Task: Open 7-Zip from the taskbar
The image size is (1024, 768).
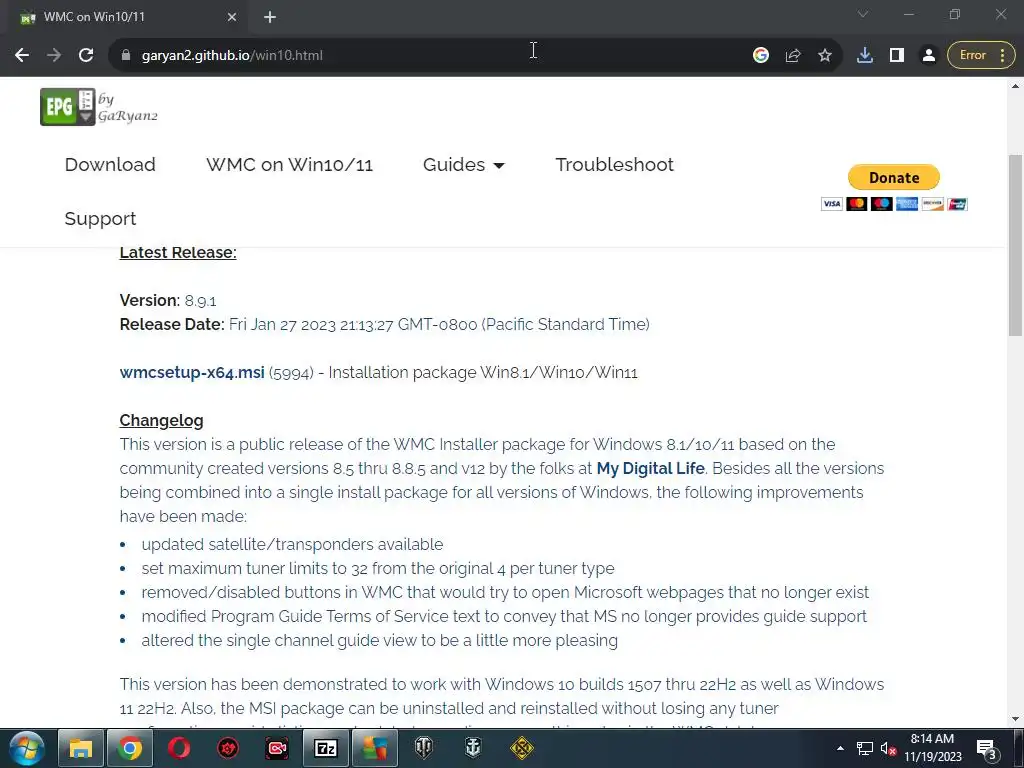Action: (326, 748)
